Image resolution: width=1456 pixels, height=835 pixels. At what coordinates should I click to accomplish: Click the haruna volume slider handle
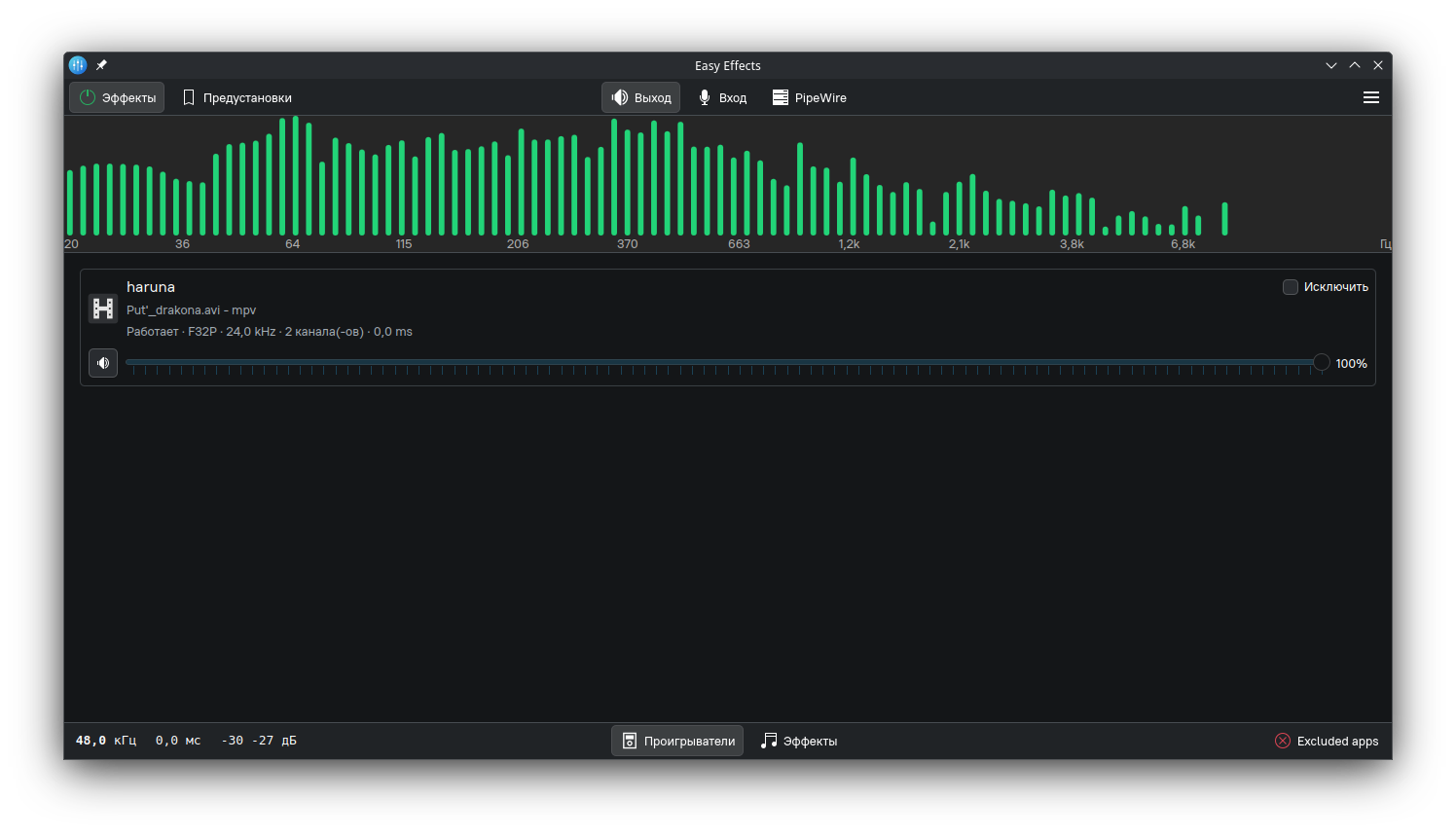[1321, 363]
